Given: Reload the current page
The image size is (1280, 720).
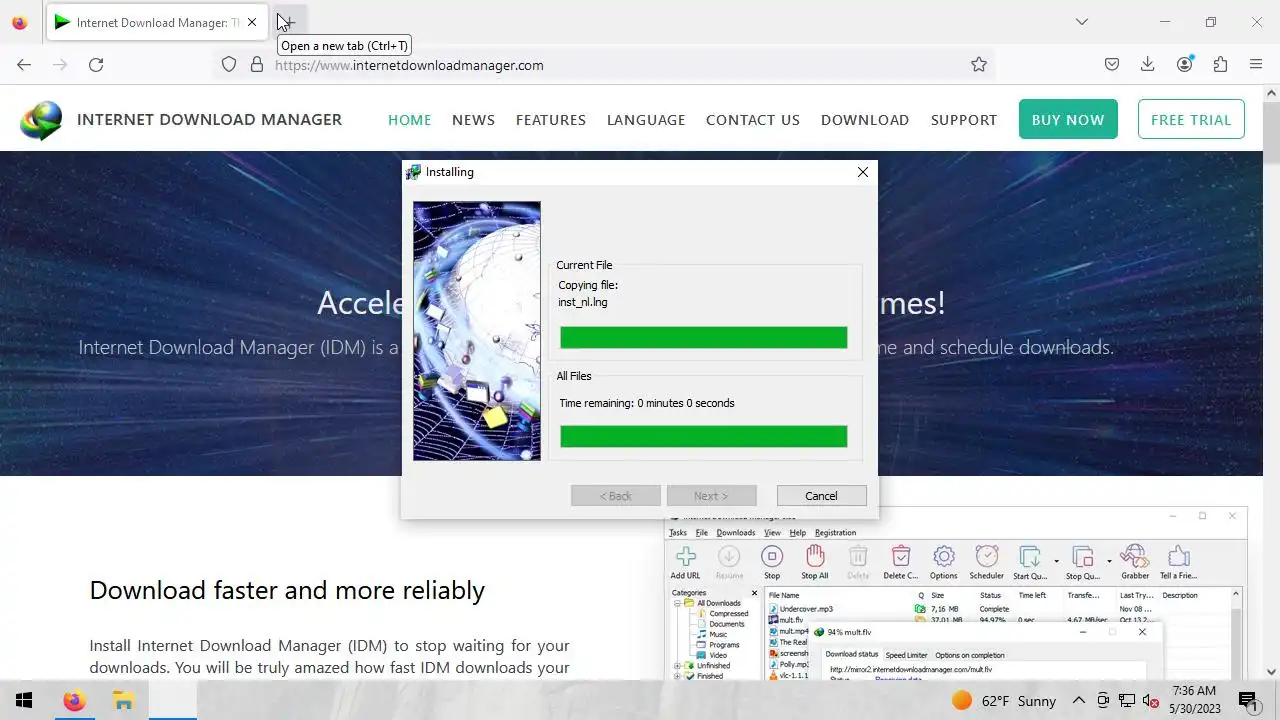Looking at the screenshot, I should [96, 64].
